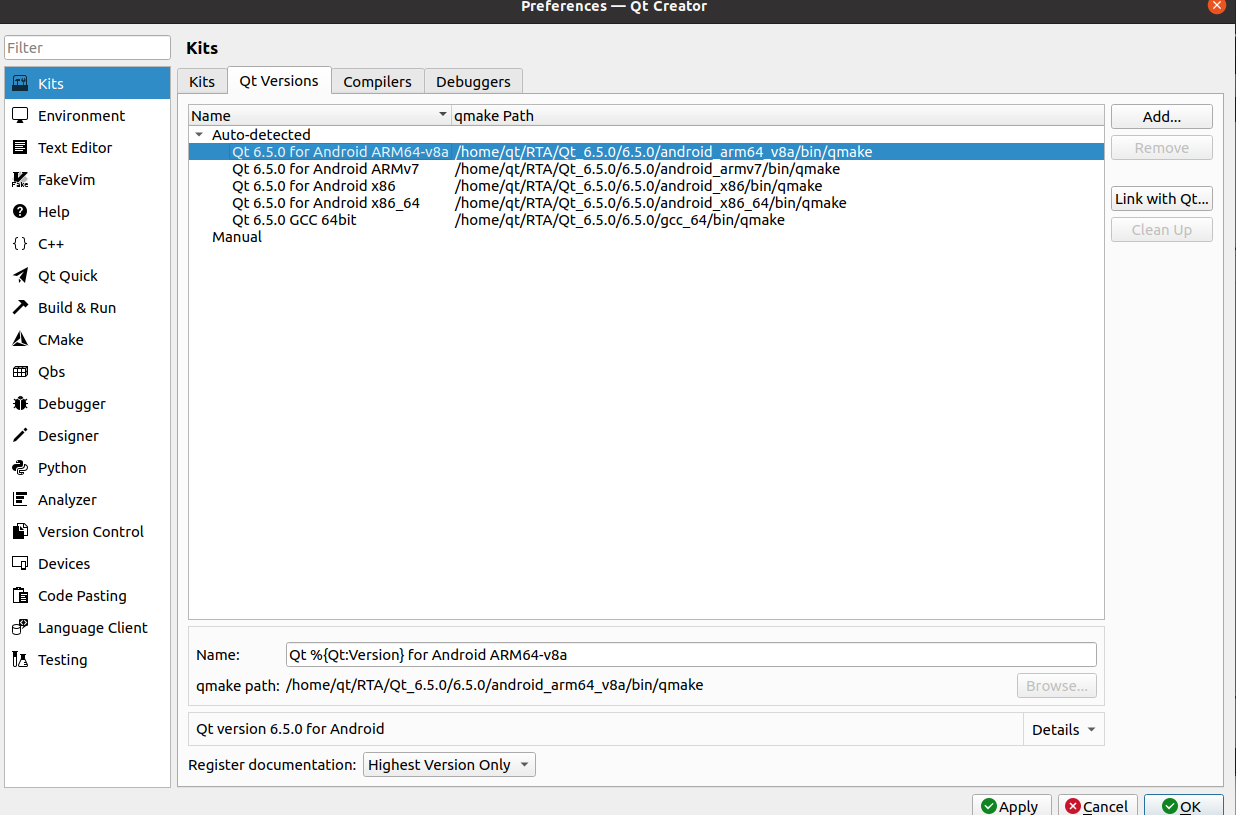Open the Debugger category in the sidebar
The height and width of the screenshot is (815, 1236).
87,404
